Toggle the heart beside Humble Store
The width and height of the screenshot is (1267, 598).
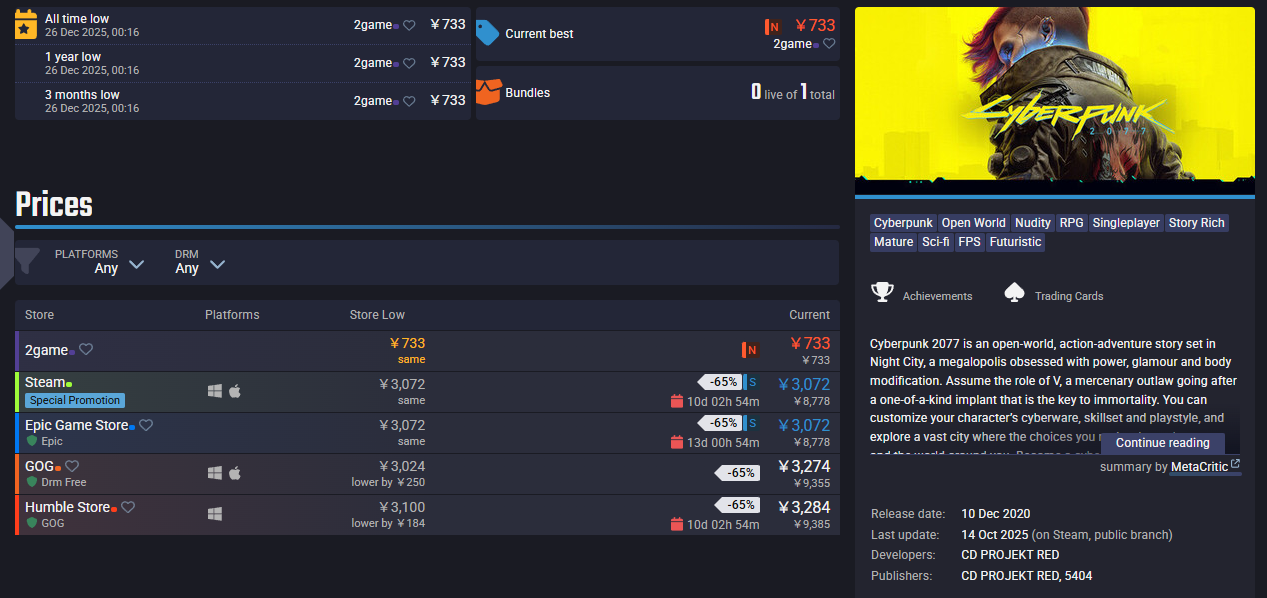128,507
